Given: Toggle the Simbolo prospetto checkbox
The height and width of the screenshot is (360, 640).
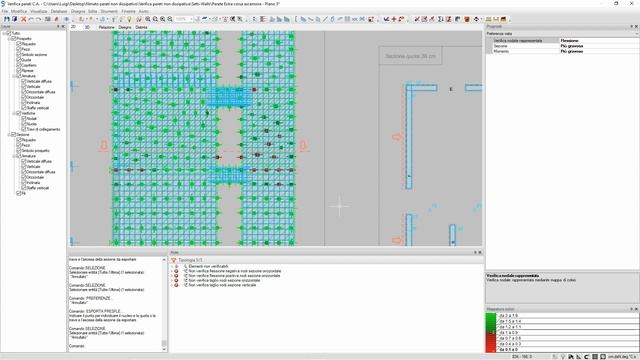Looking at the screenshot, I should point(18,150).
